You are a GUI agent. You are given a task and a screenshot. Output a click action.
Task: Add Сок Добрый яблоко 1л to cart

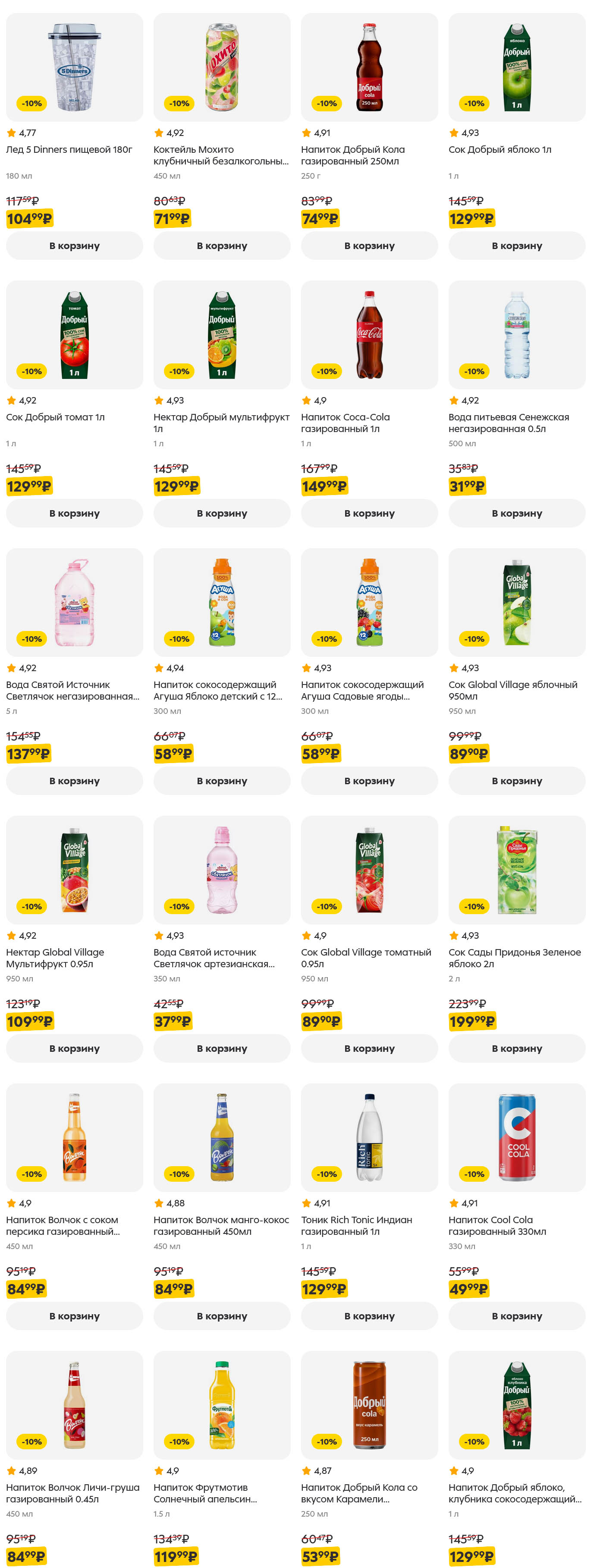517,246
